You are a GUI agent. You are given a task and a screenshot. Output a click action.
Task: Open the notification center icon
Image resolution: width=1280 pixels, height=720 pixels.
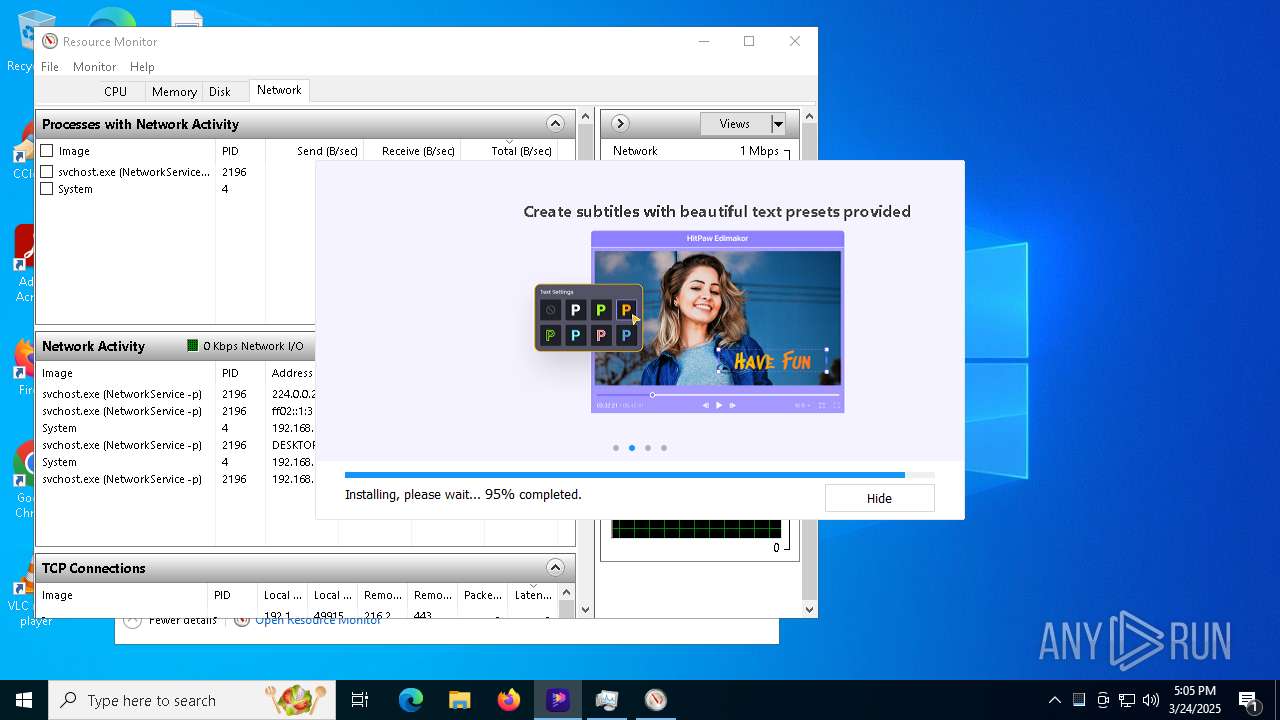tap(1249, 700)
